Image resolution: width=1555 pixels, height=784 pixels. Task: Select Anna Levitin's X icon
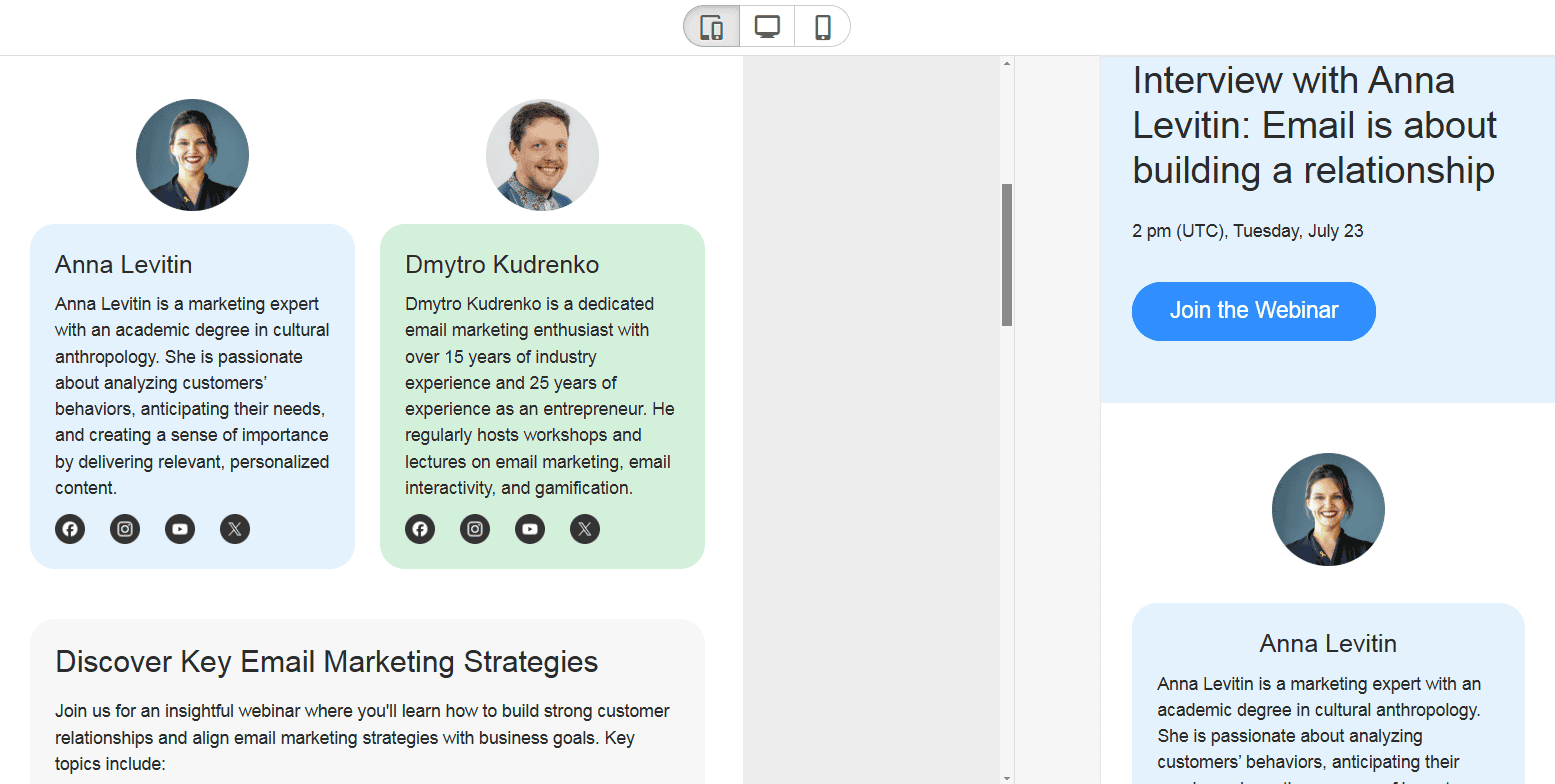point(234,529)
